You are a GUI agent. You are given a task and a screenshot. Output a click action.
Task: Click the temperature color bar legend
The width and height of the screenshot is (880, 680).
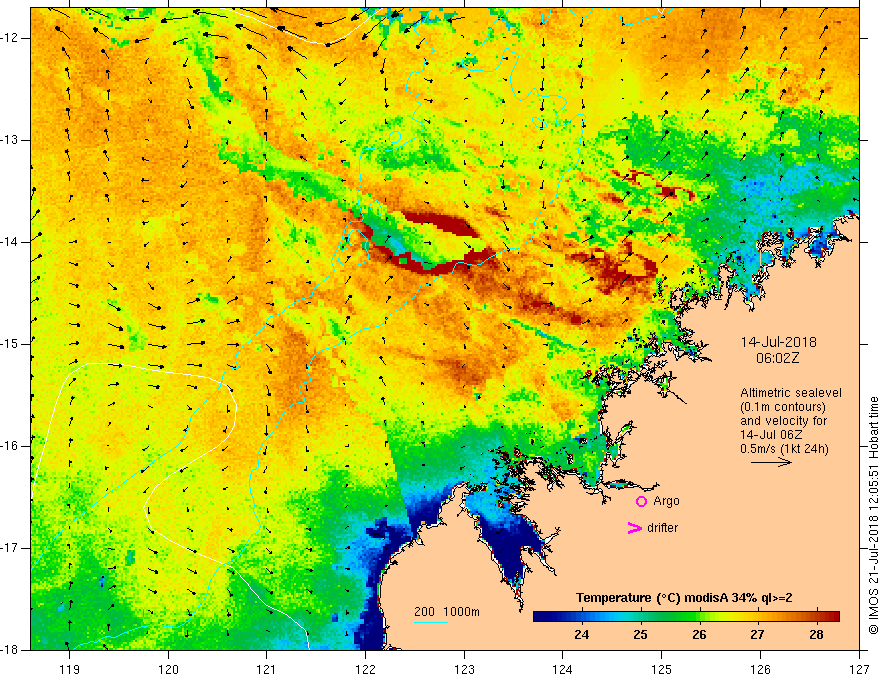686,617
